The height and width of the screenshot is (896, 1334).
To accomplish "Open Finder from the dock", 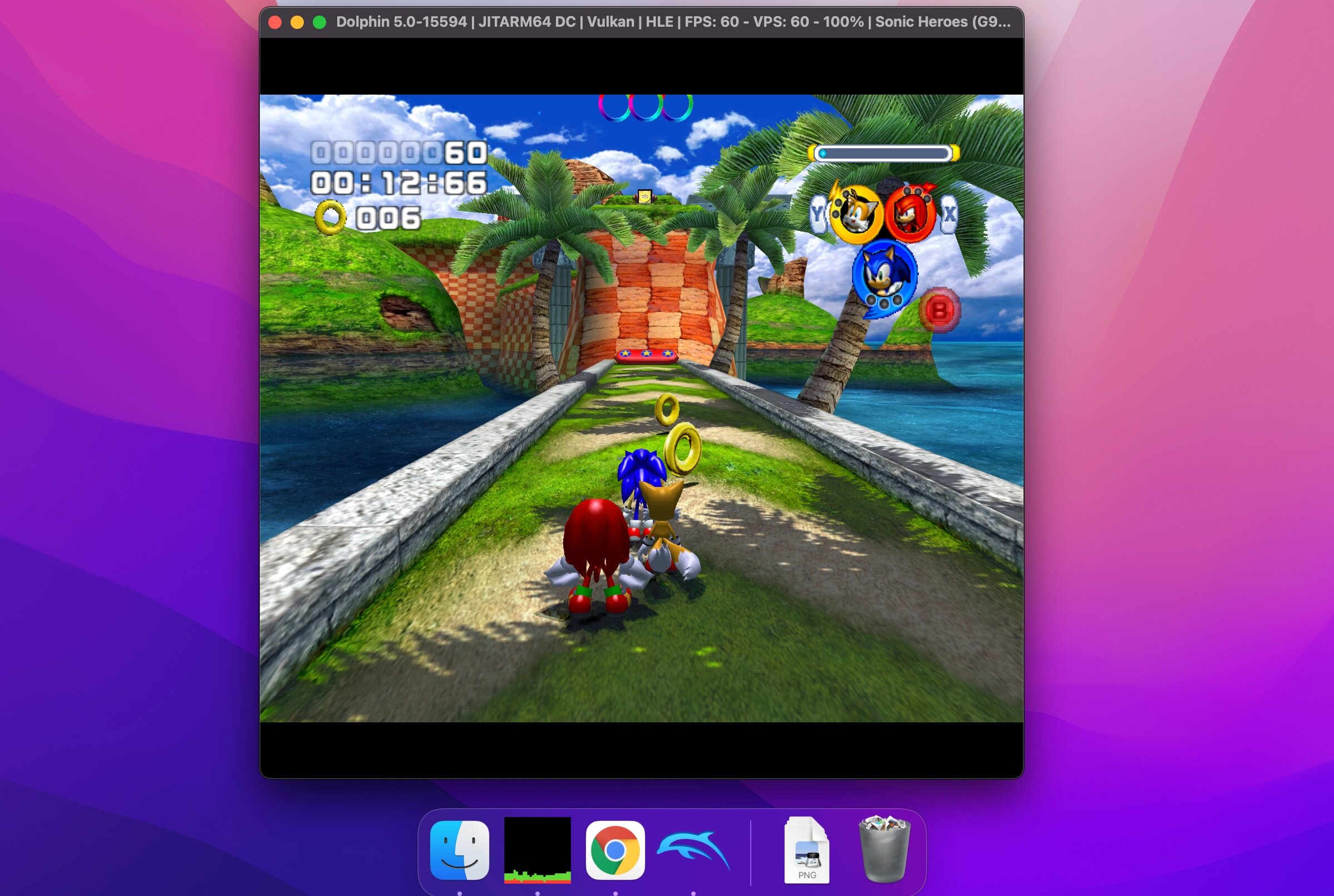I will (x=459, y=850).
